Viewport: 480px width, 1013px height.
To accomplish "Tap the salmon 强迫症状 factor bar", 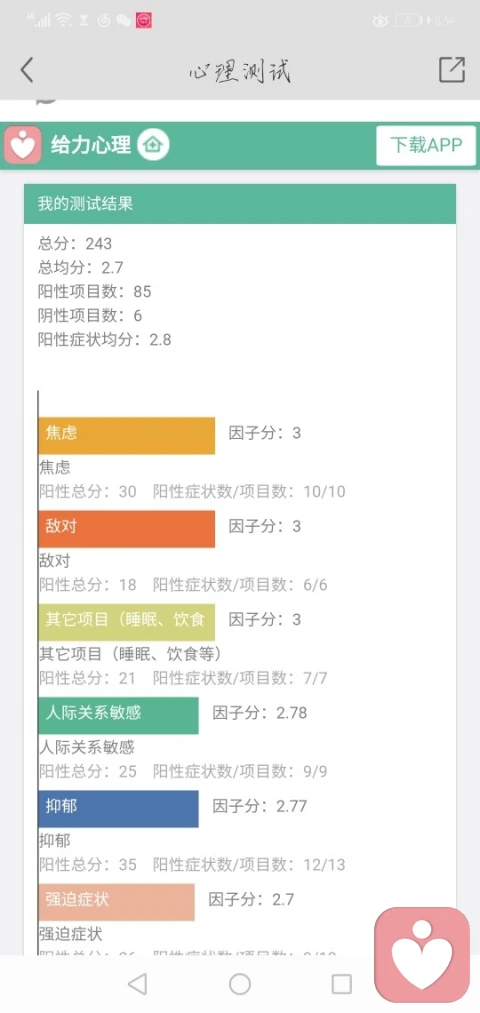I will [116, 902].
